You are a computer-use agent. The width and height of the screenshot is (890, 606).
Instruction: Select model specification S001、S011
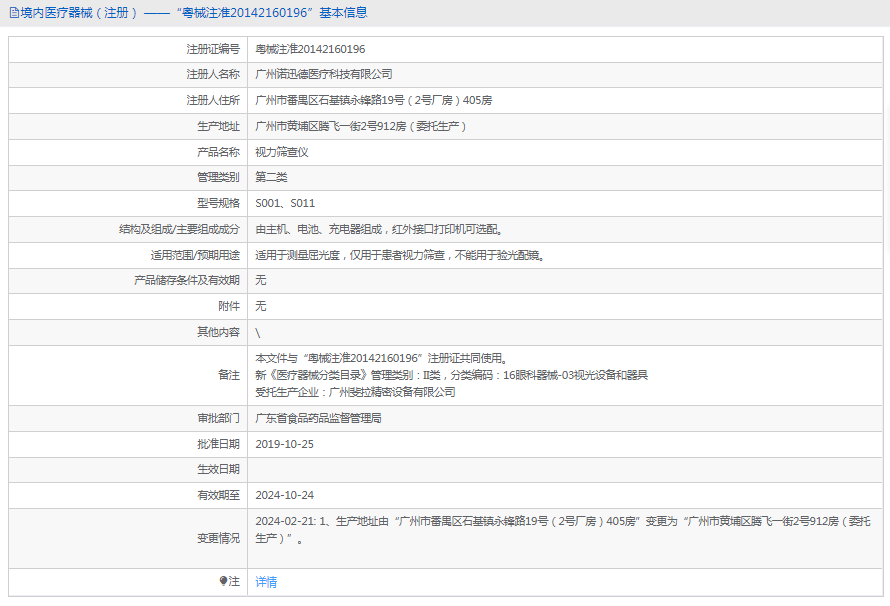tap(285, 203)
